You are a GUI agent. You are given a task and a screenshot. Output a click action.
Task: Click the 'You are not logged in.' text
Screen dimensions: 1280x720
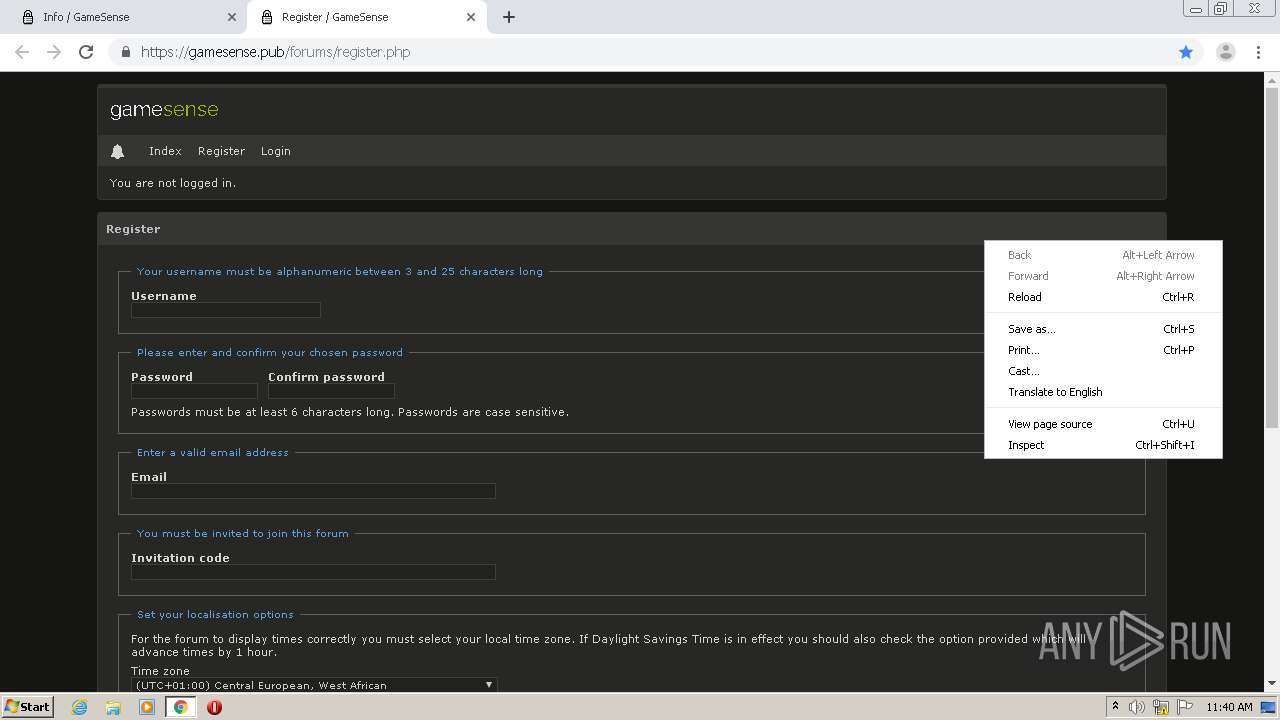[173, 183]
